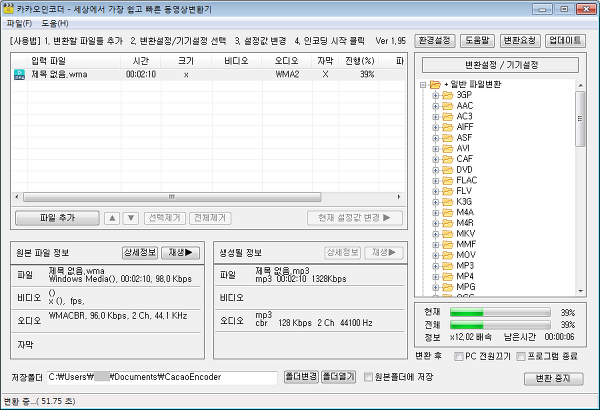Click the ASF folder icon

click(448, 138)
